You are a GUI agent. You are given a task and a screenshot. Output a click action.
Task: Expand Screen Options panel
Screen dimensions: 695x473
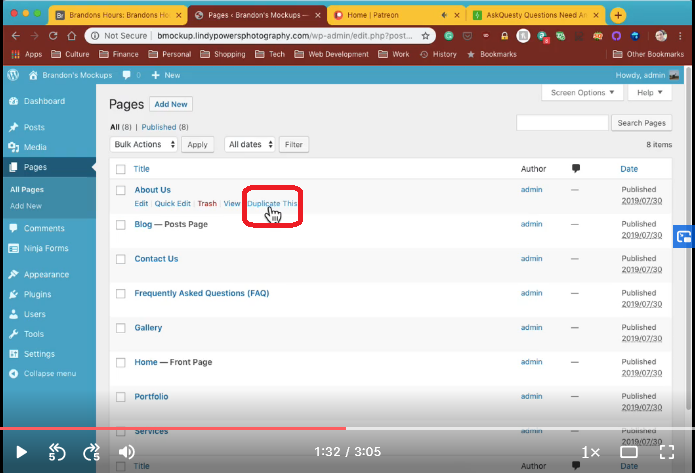click(582, 93)
